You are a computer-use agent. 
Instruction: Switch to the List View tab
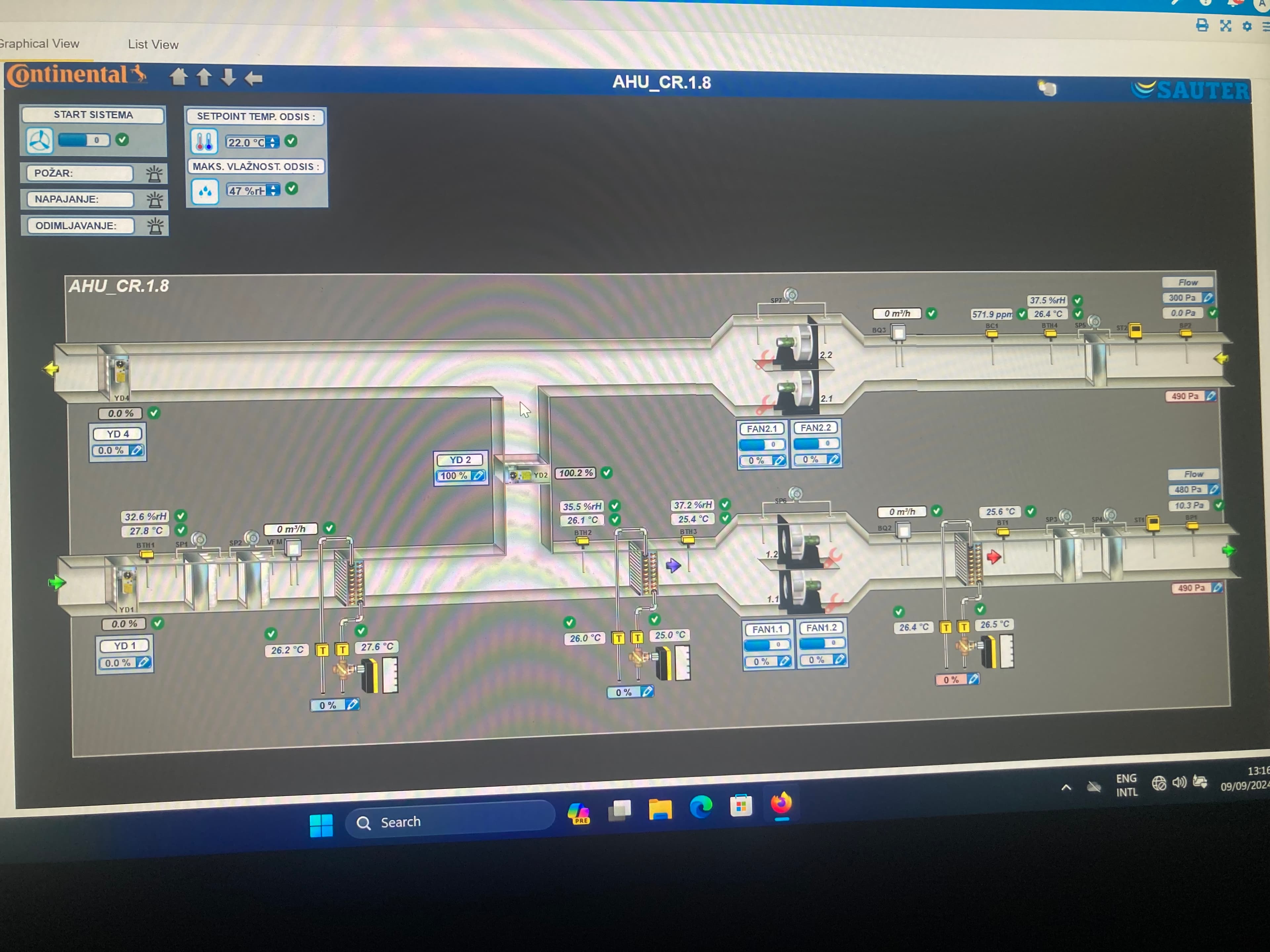coord(153,44)
